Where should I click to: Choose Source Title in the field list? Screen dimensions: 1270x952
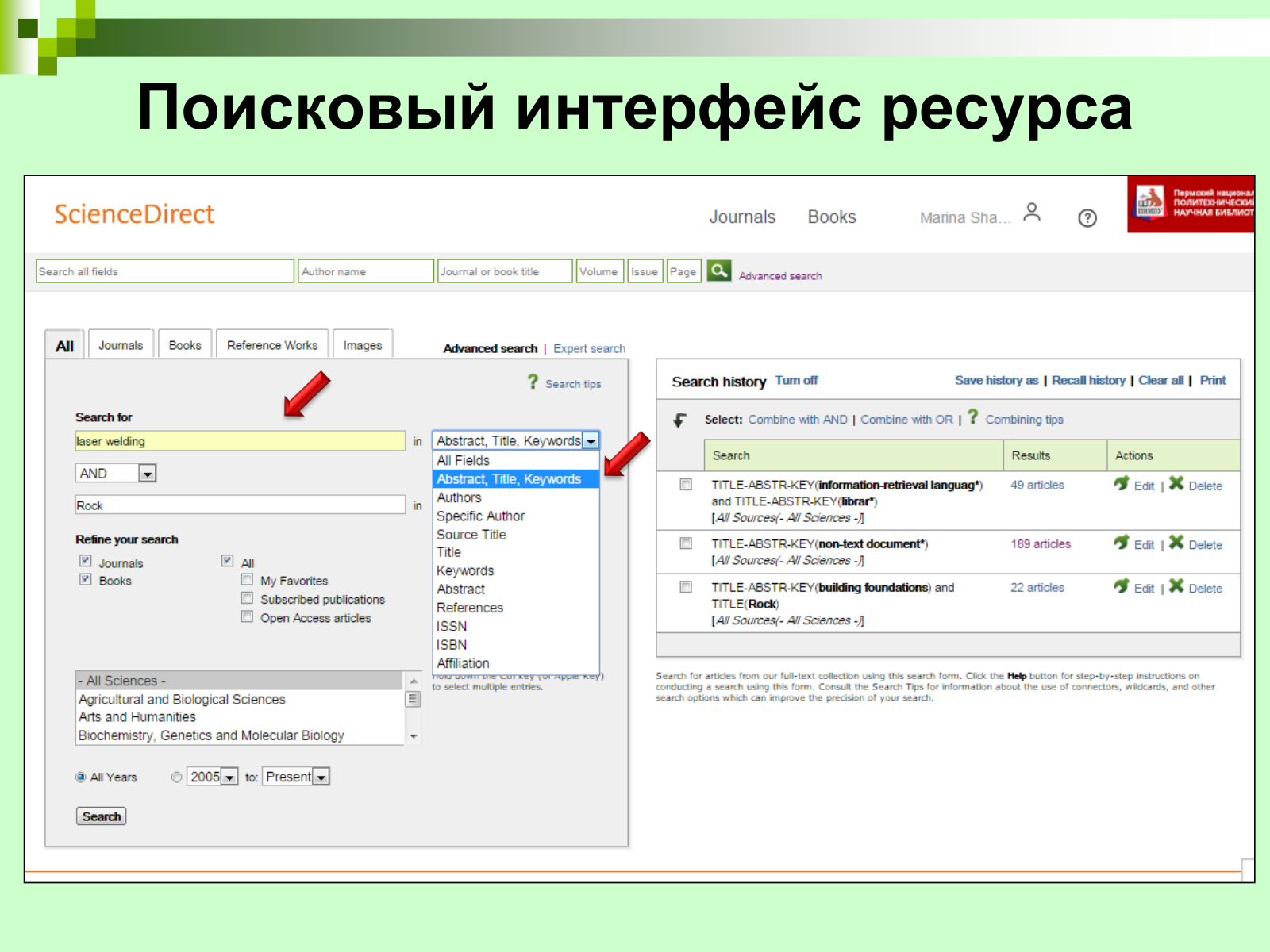point(516,535)
